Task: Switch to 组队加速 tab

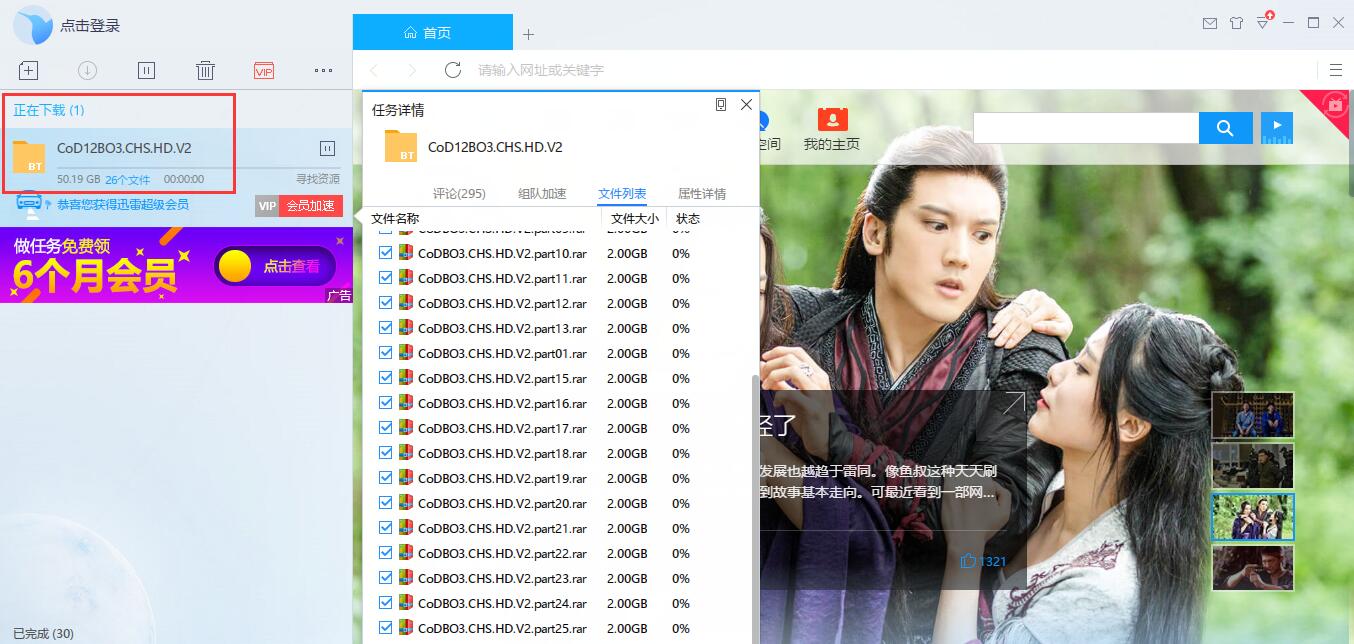Action: pos(542,194)
